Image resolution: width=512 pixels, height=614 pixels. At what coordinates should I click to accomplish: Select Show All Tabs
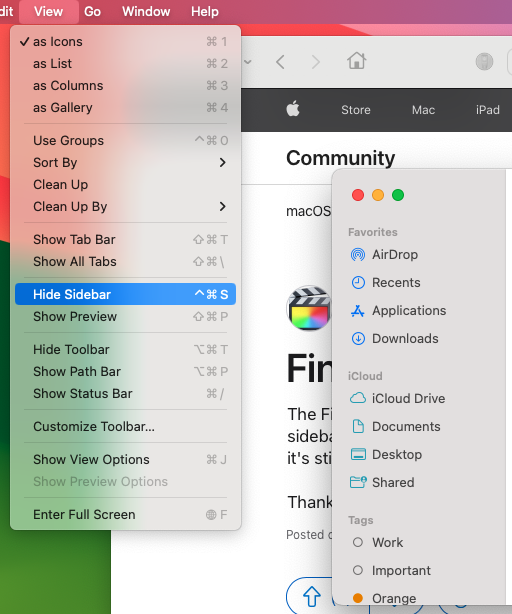coord(125,261)
